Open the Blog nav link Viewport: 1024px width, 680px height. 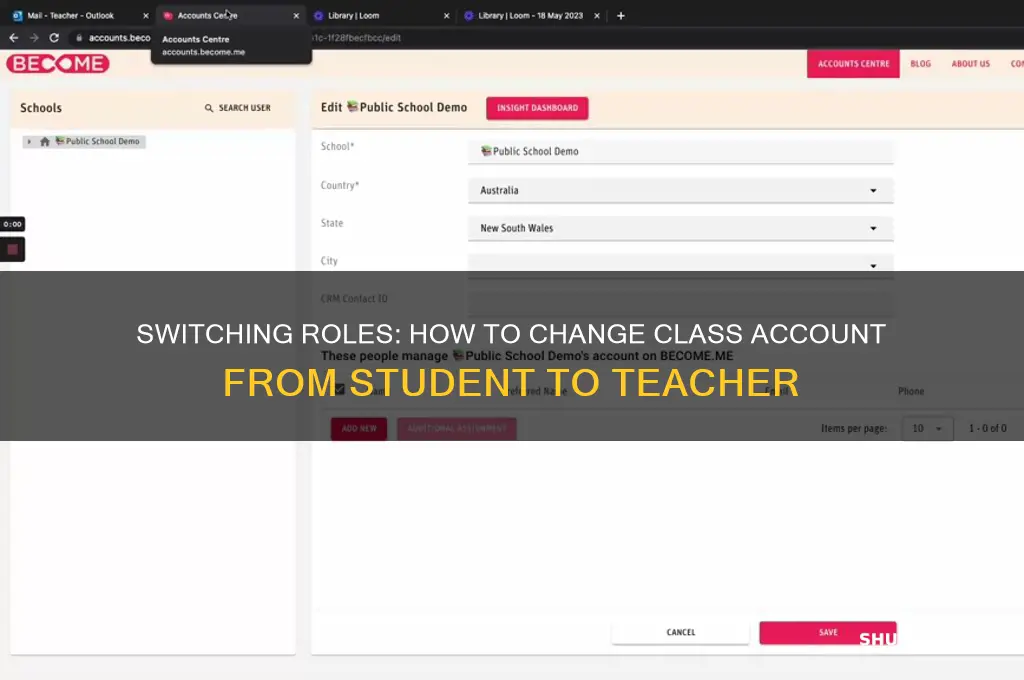[920, 63]
